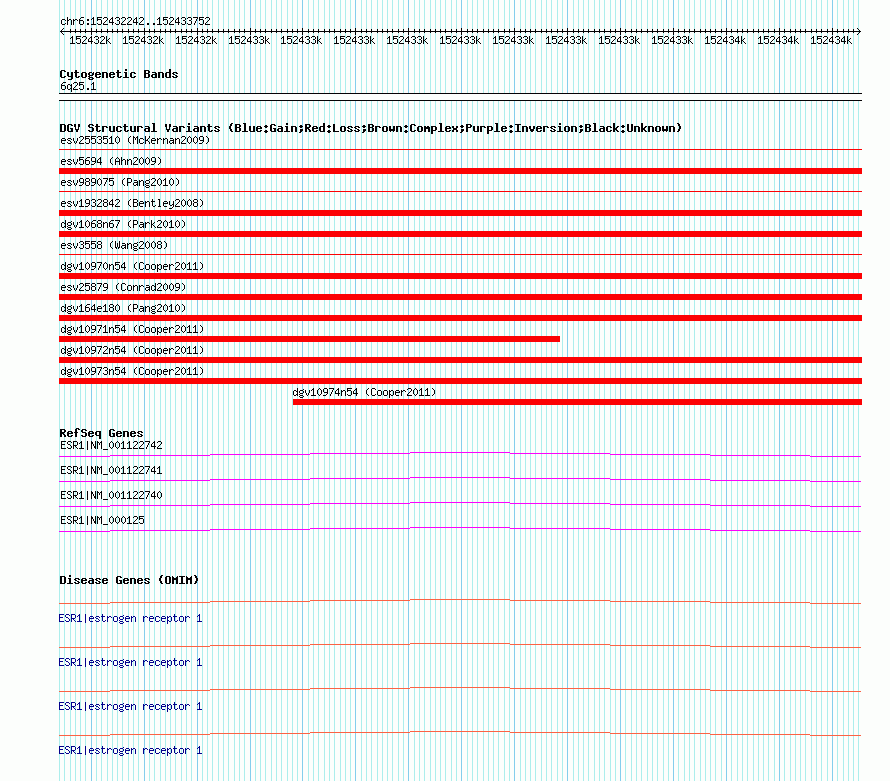Click variant label esv3558 (Wang2008)
The width and height of the screenshot is (890, 781).
tap(114, 245)
